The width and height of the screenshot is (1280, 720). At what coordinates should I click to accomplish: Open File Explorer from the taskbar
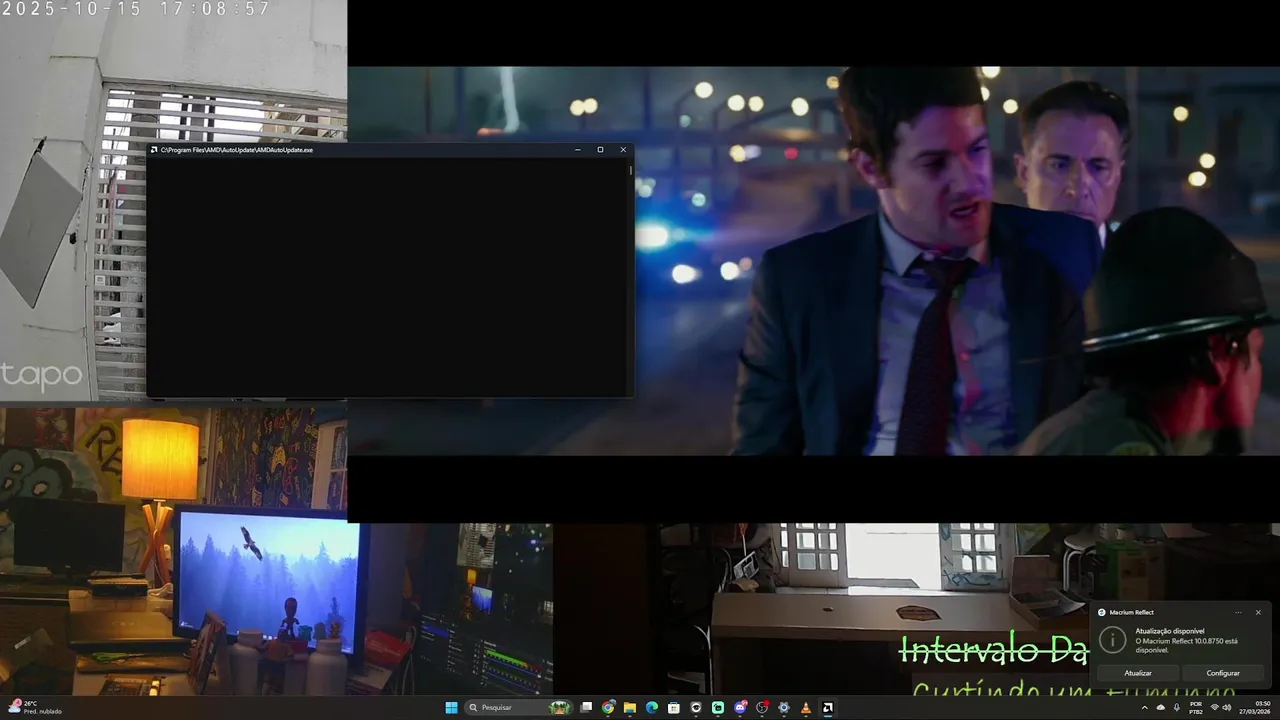[x=630, y=708]
